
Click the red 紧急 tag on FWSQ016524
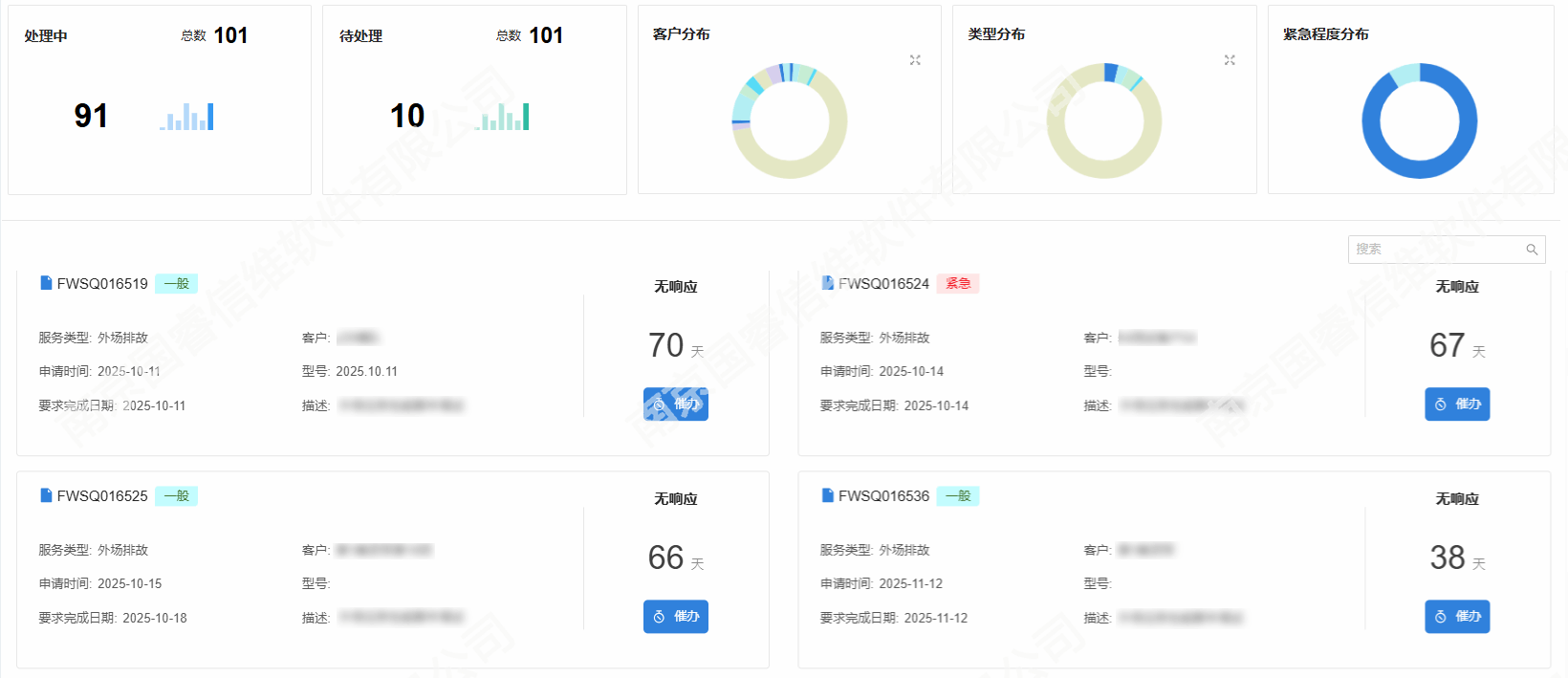point(958,284)
